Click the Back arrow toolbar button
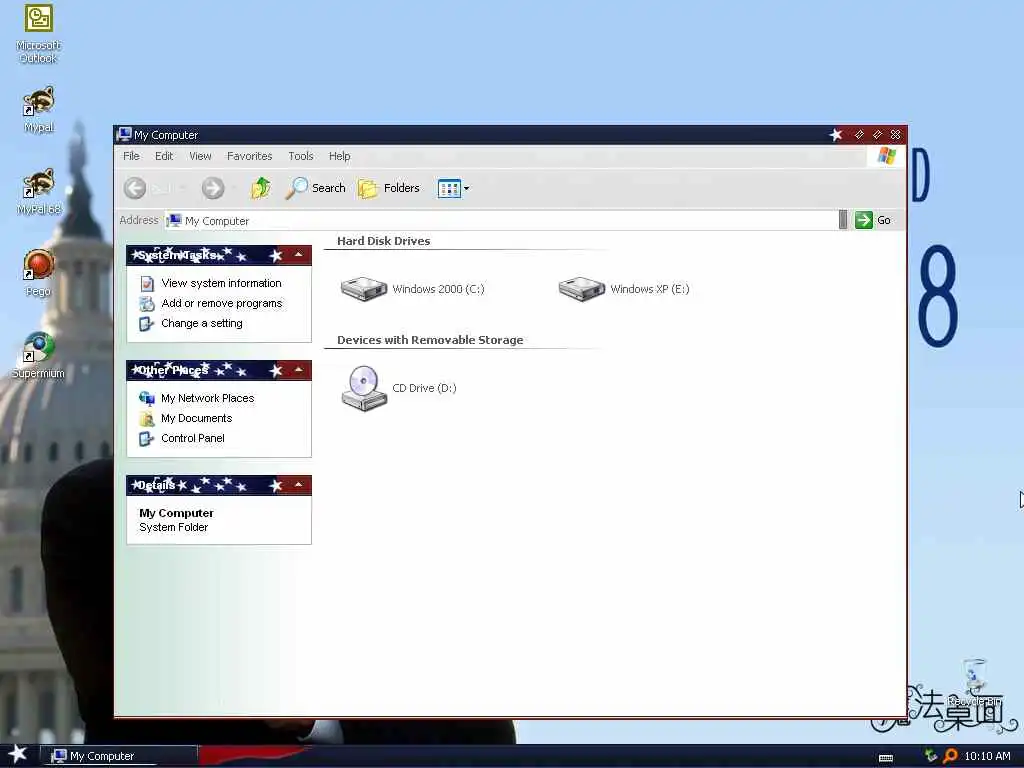The height and width of the screenshot is (768, 1024). 135,188
